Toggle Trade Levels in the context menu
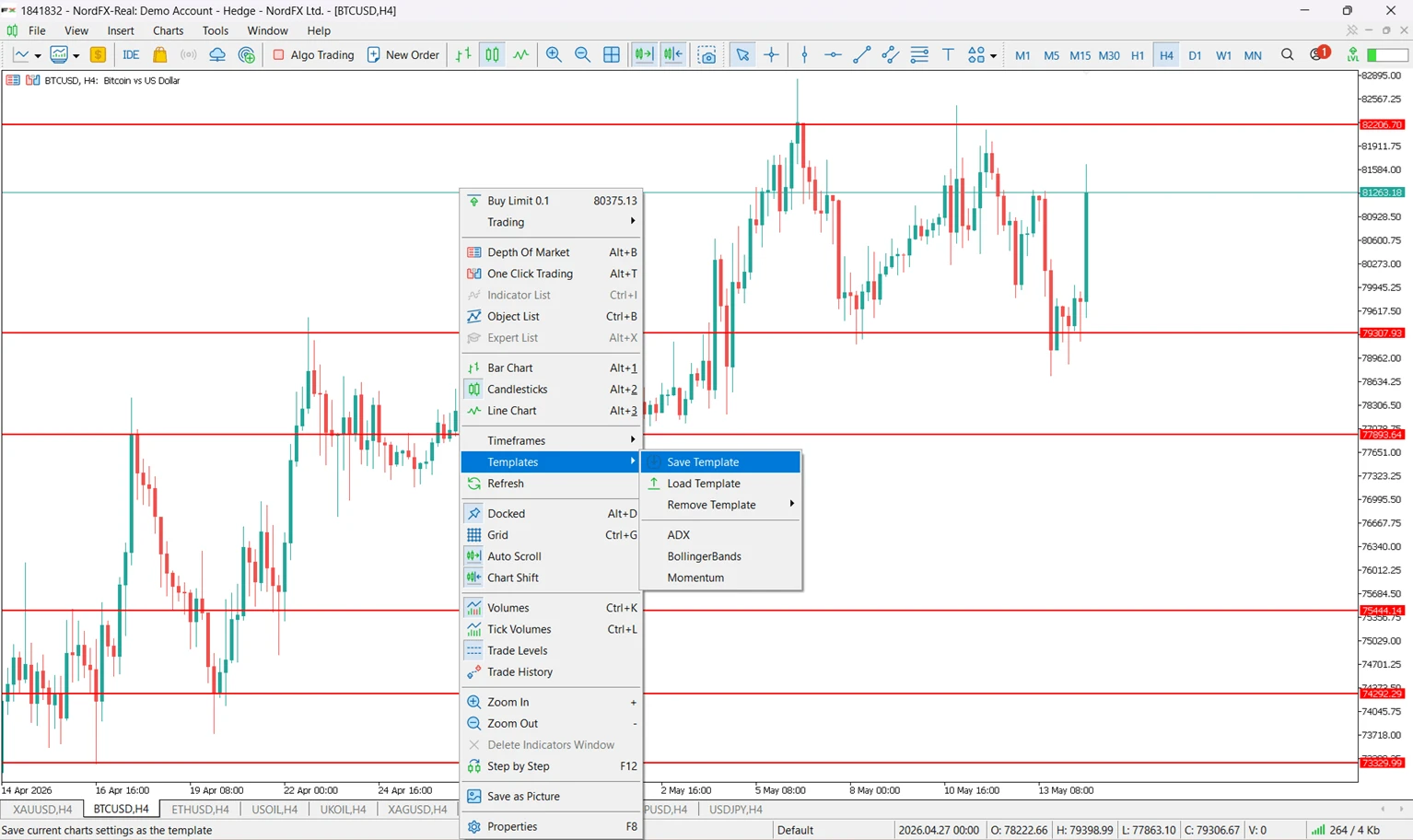1413x840 pixels. coord(551,650)
